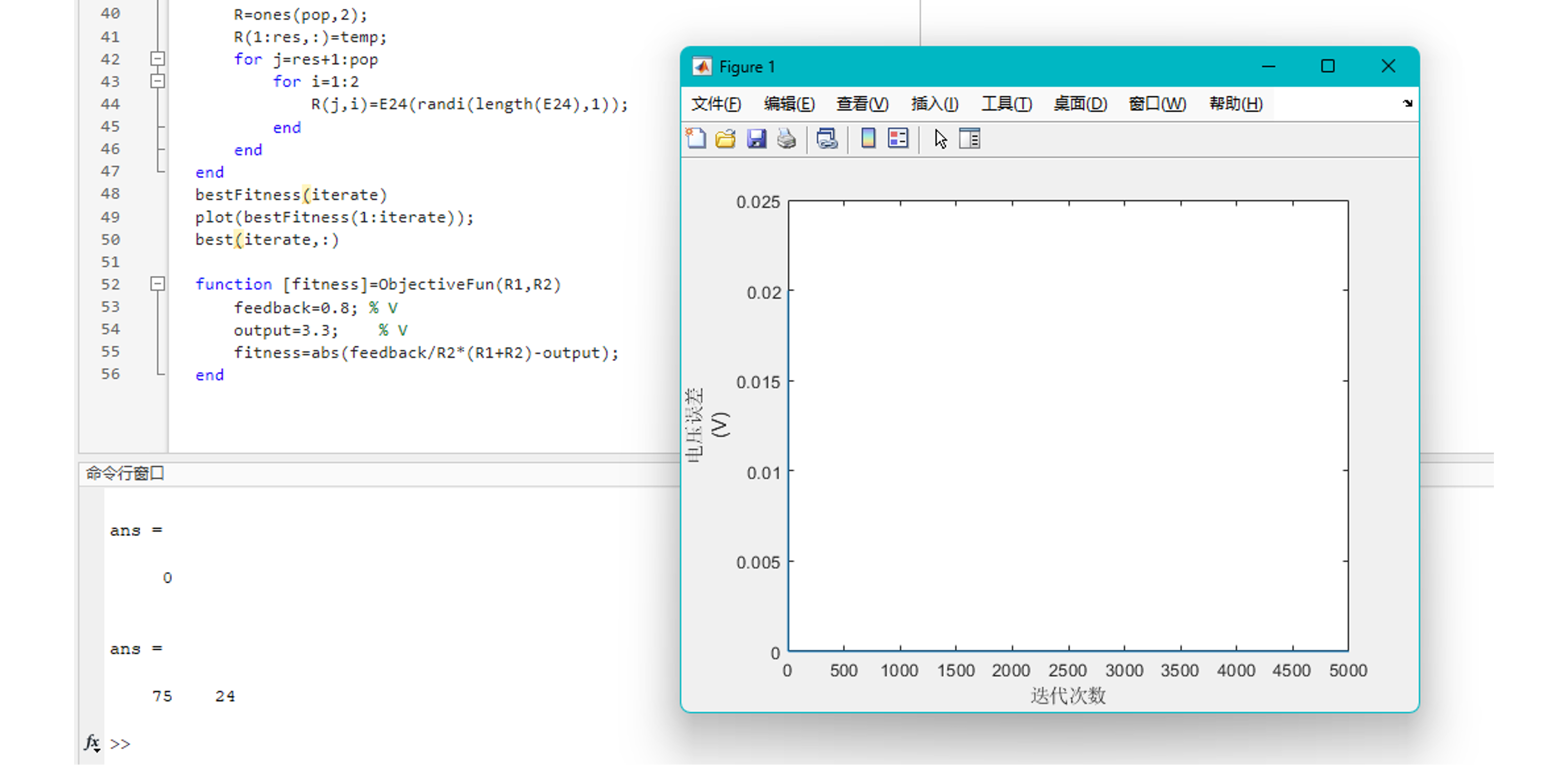This screenshot has height=765, width=1568.
Task: Click the 命令行窗口 panel title
Action: (x=125, y=473)
